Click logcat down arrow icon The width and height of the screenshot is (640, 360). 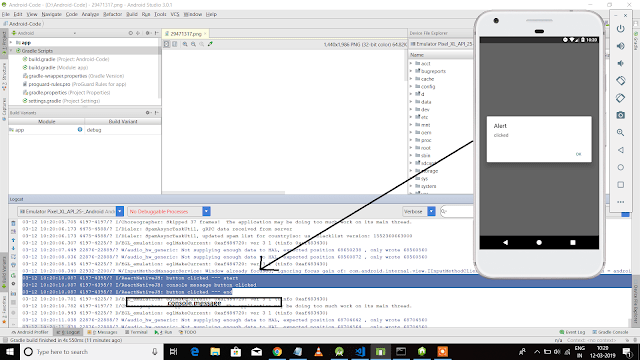[13, 248]
